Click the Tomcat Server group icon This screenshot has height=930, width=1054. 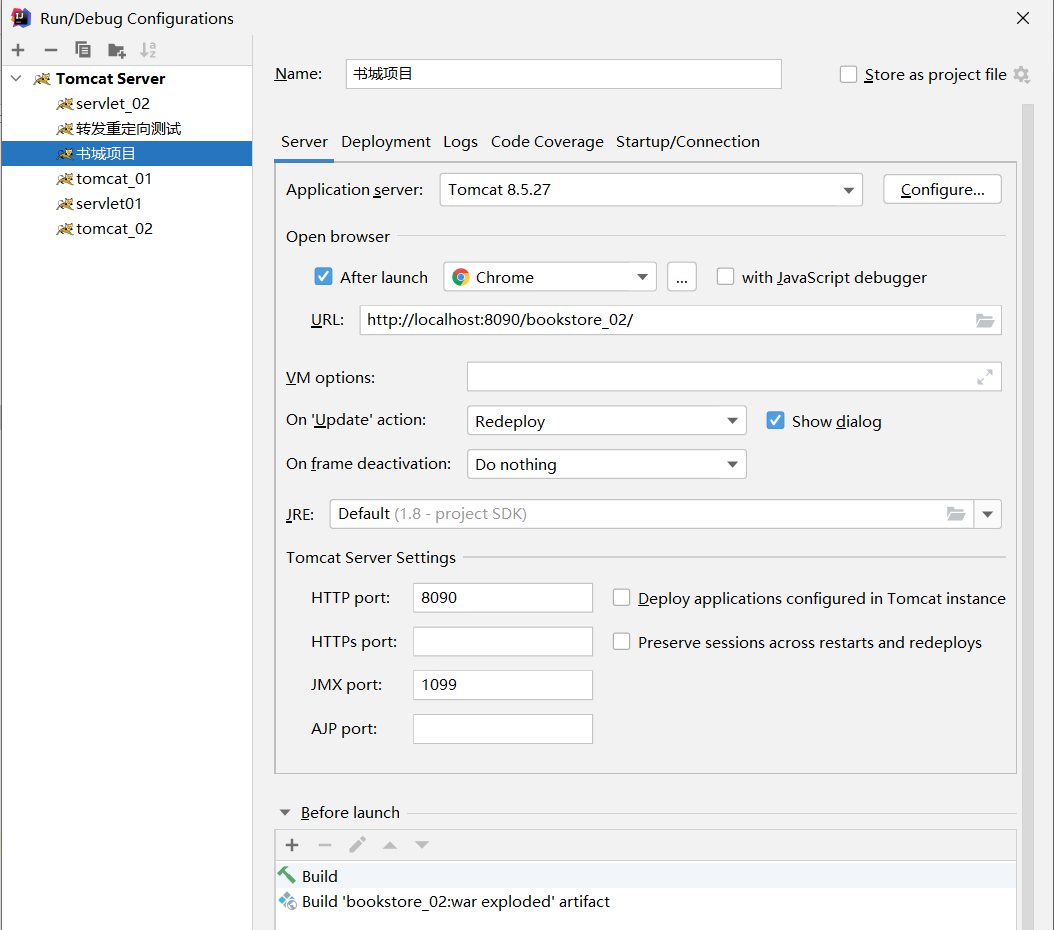[42, 79]
